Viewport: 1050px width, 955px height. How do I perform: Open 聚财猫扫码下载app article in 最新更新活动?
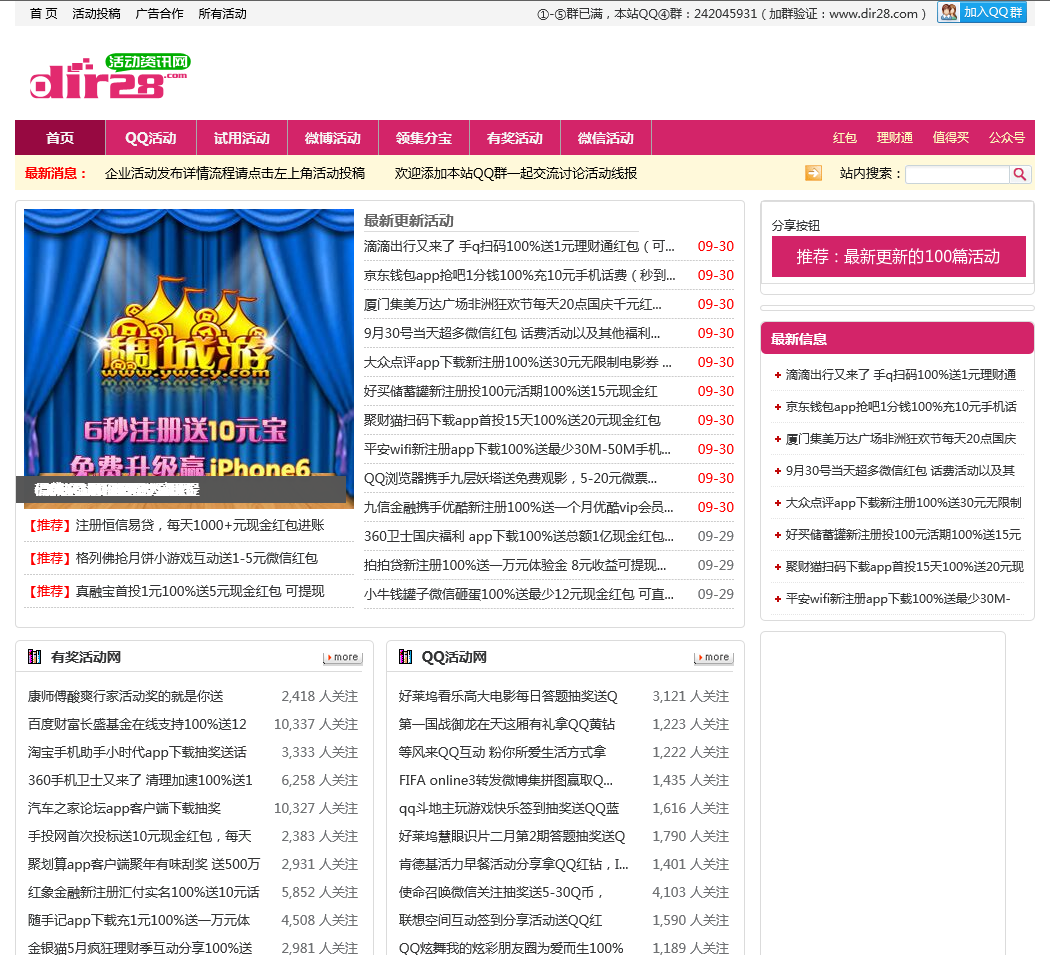pyautogui.click(x=512, y=421)
